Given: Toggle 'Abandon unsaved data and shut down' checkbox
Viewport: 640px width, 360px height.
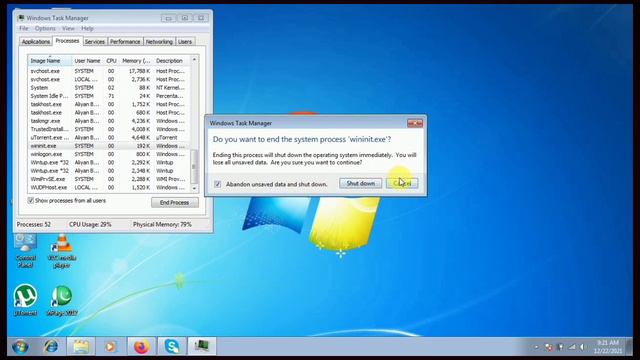Looking at the screenshot, I should point(218,184).
